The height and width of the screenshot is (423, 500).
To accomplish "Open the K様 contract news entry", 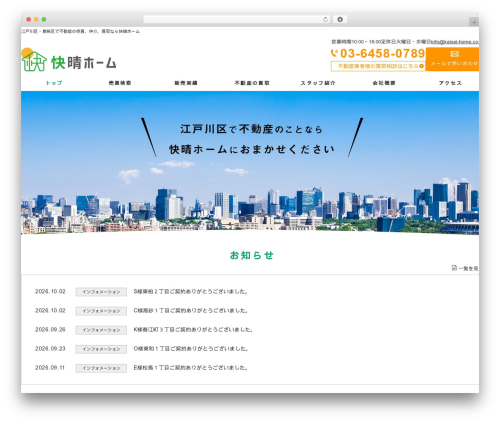I will coord(193,330).
